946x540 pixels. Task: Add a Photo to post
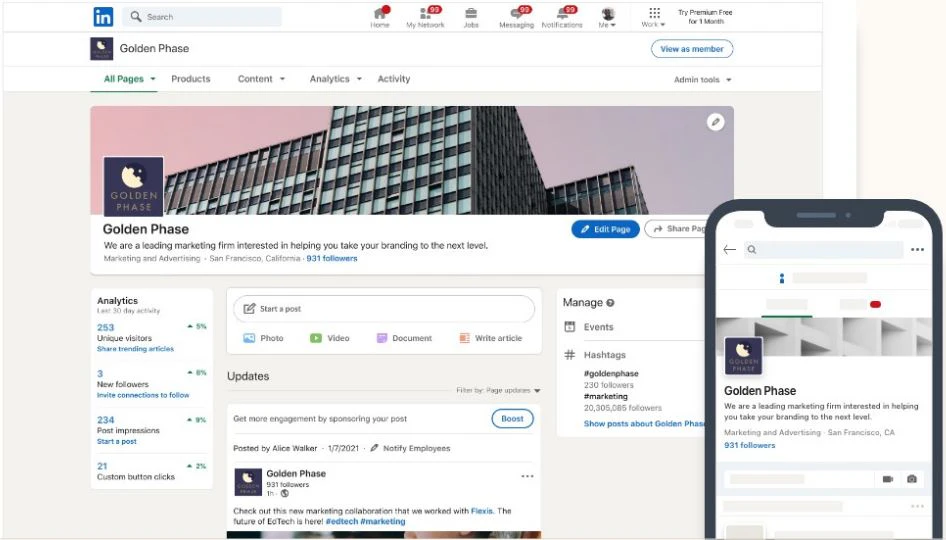(263, 338)
